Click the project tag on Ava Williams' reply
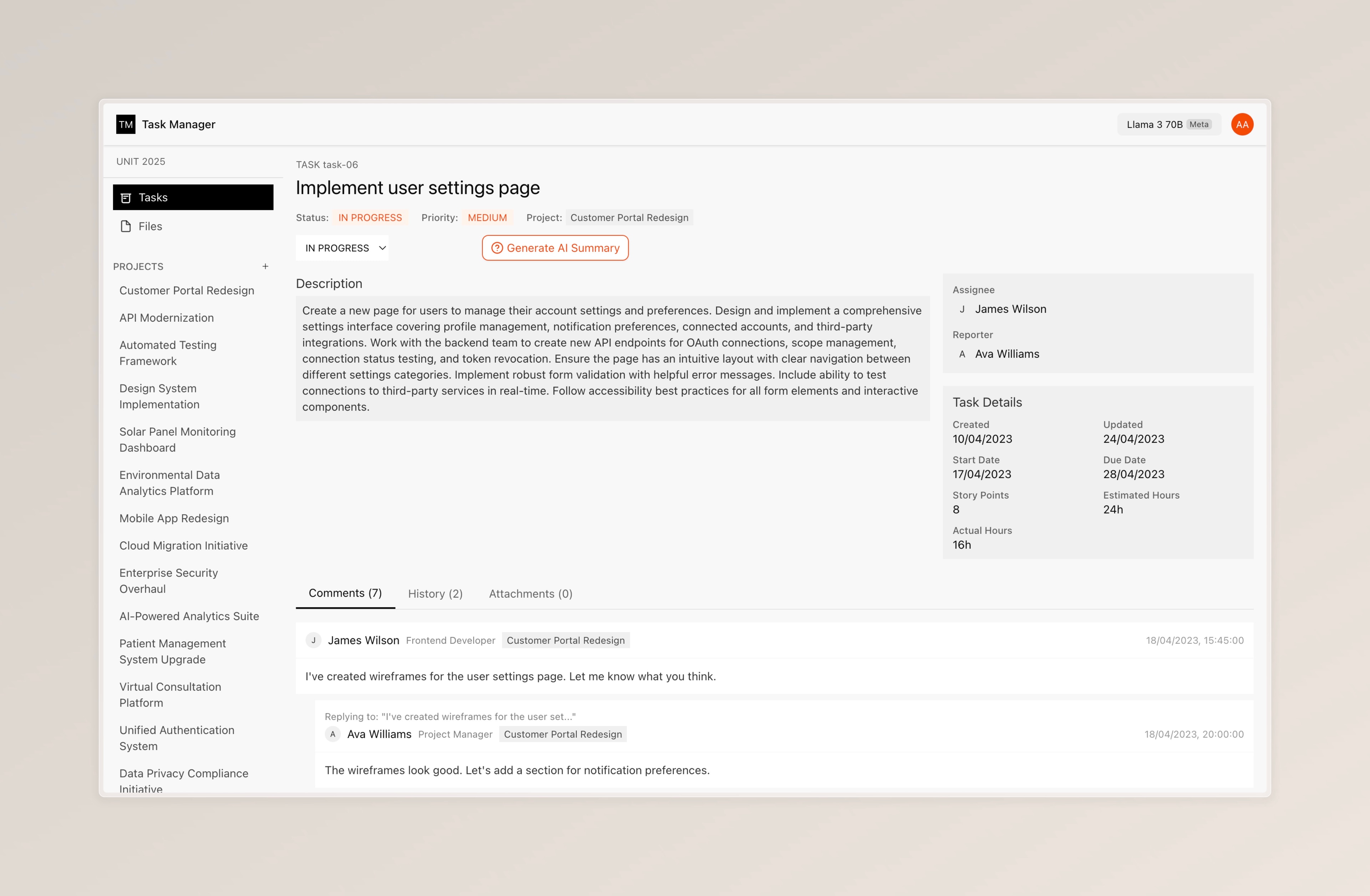This screenshot has width=1370, height=896. (563, 734)
